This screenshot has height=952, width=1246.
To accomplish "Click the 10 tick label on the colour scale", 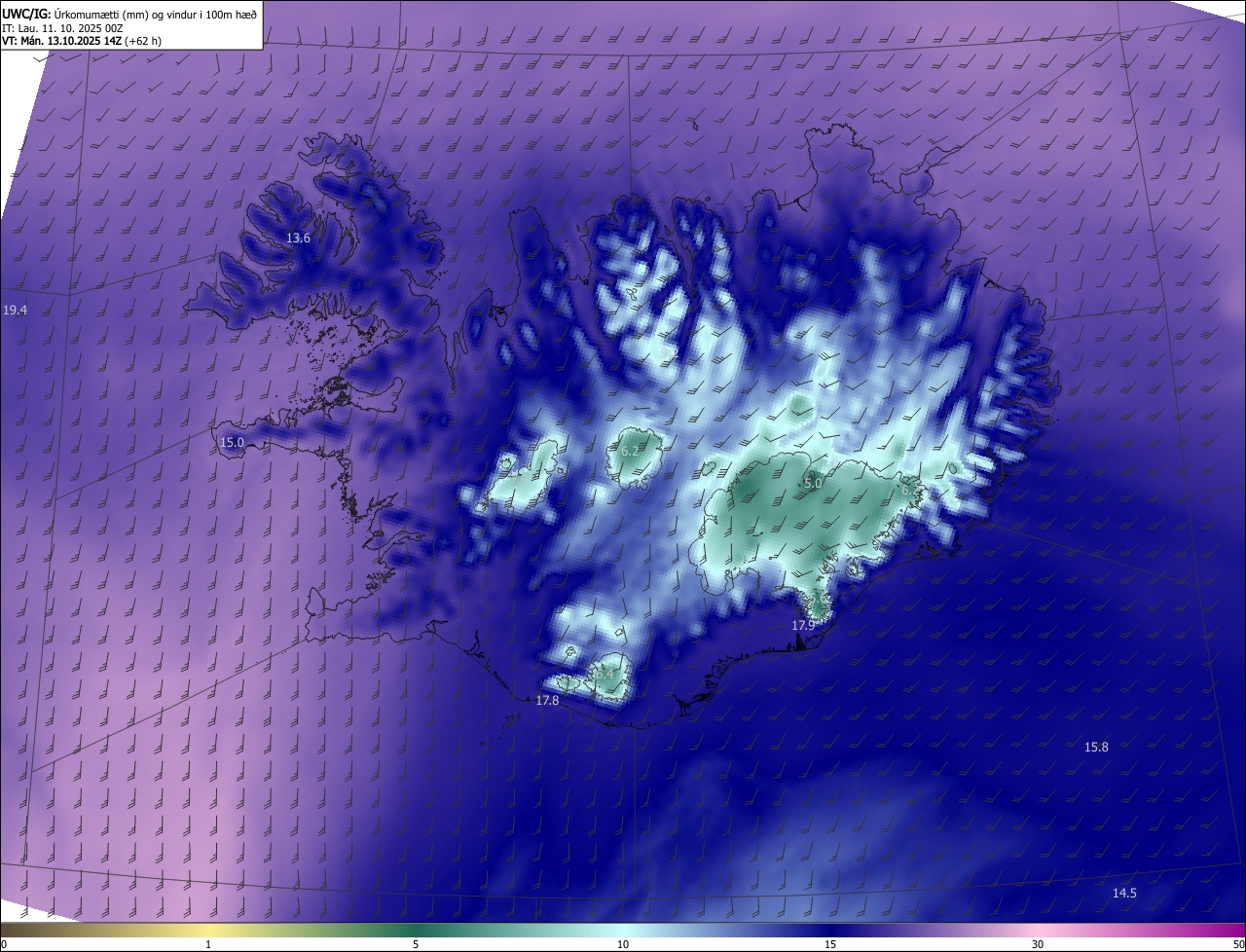I will tap(623, 944).
